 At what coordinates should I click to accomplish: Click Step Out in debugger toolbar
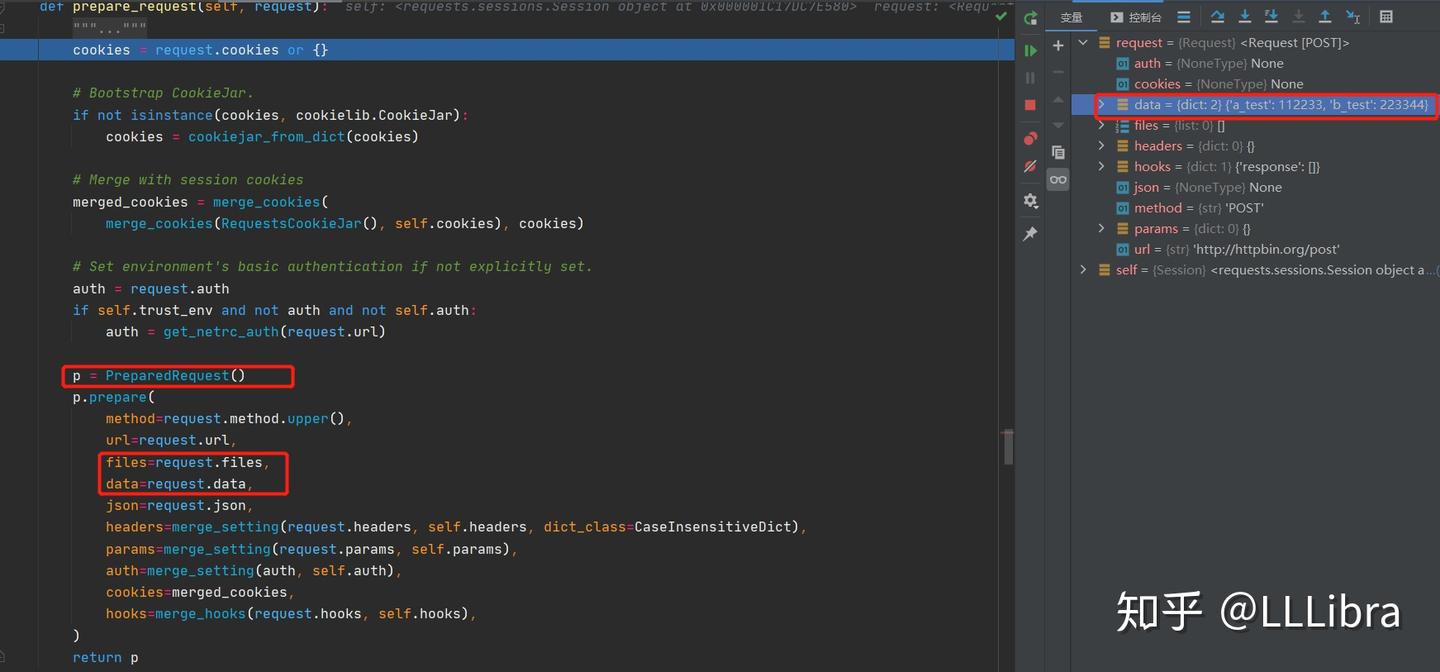click(x=1325, y=17)
